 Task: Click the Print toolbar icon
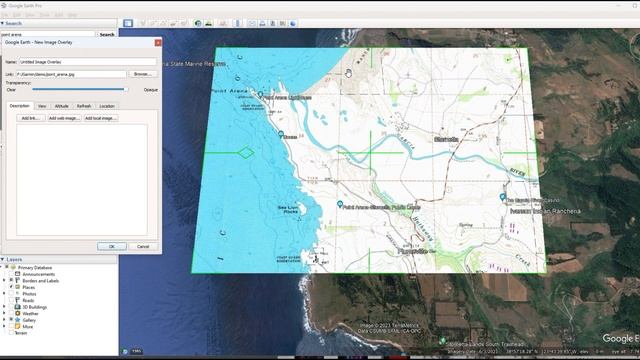tap(262, 23)
